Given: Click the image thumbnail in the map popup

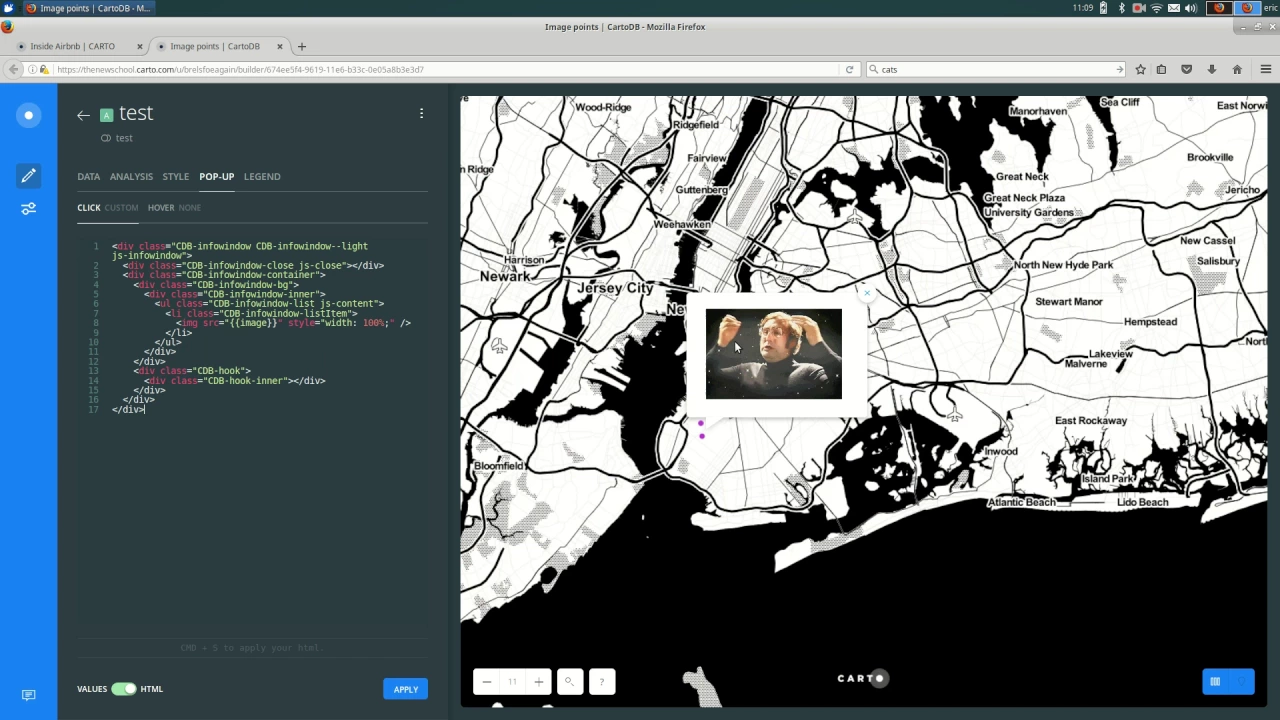Looking at the screenshot, I should tap(774, 354).
